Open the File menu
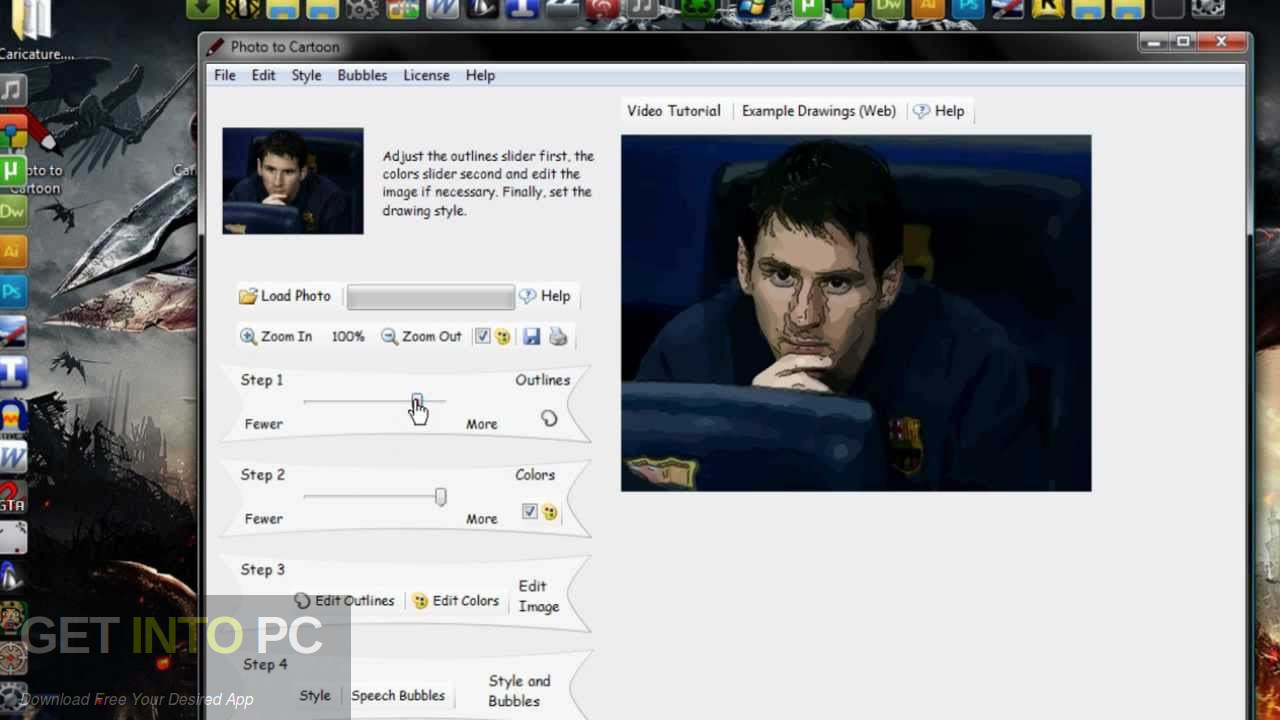The image size is (1280, 720). click(x=225, y=75)
